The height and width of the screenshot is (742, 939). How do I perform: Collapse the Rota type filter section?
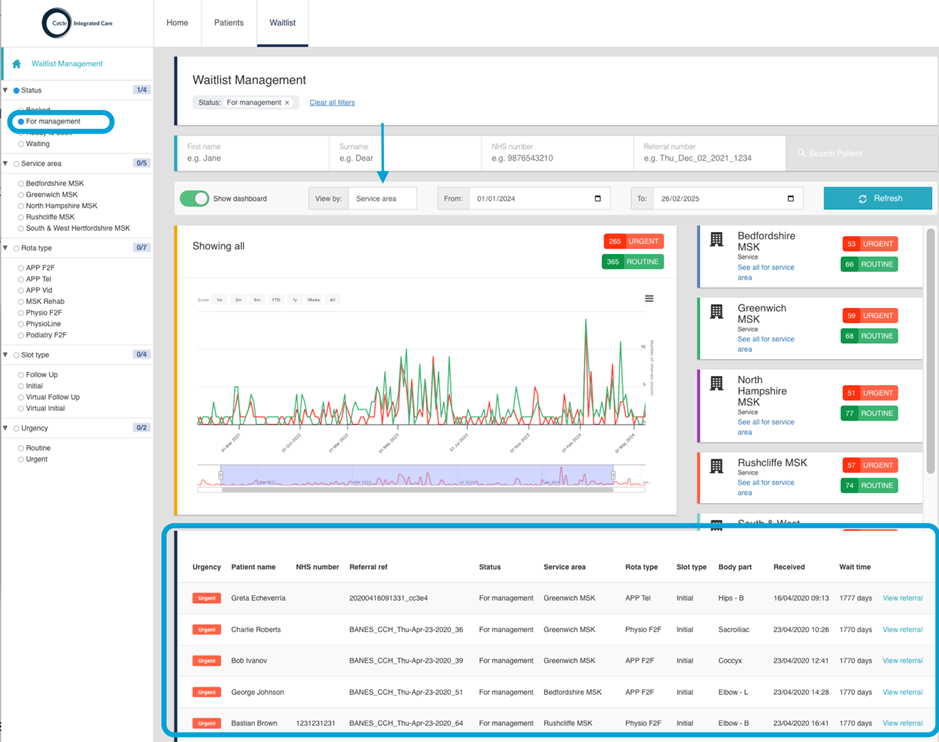pyautogui.click(x=6, y=248)
